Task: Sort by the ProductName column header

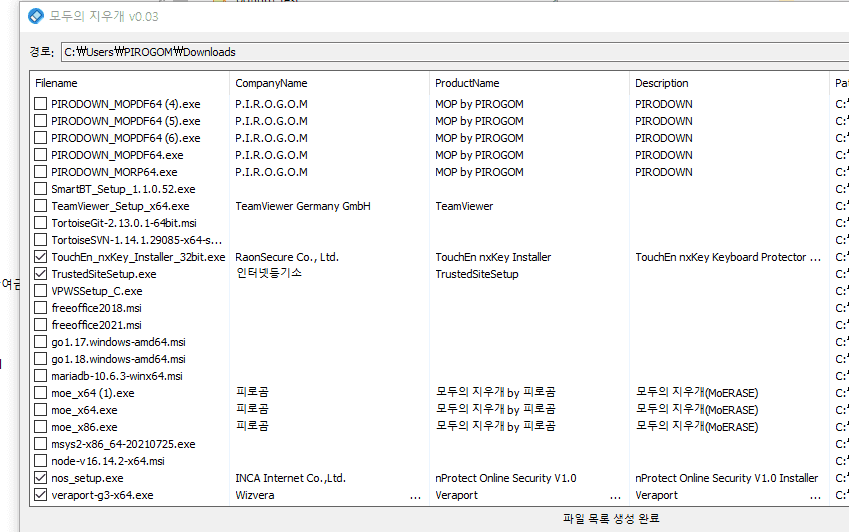Action: 530,83
